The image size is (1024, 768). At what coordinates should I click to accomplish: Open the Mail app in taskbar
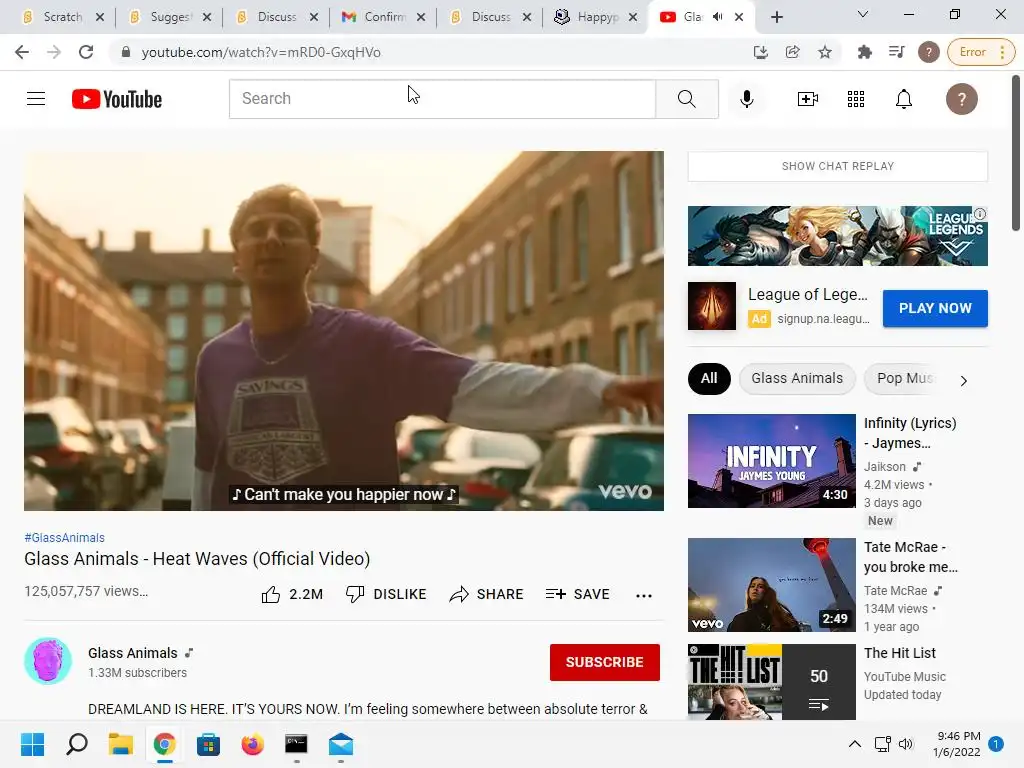pos(340,744)
